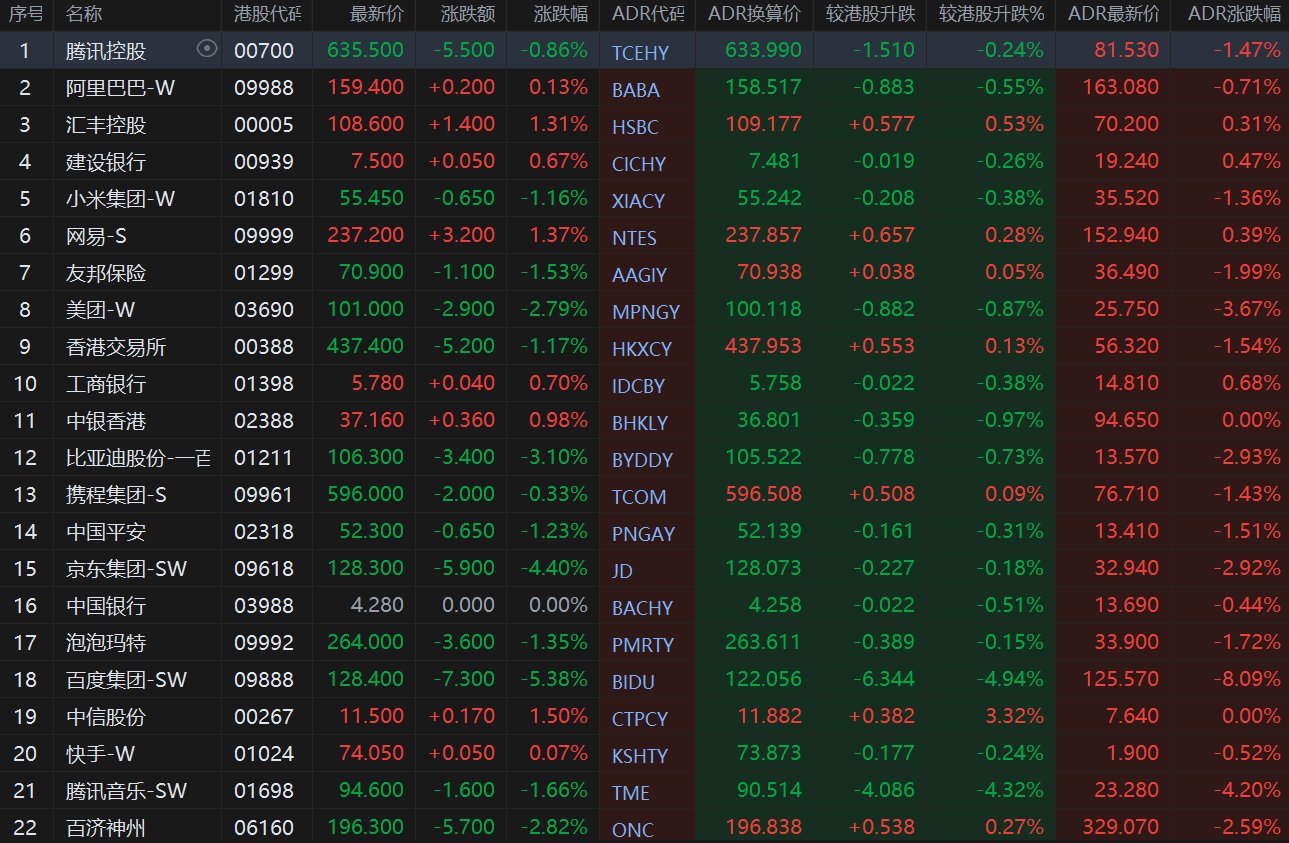The image size is (1289, 843).
Task: Open 比亚迪股份 stock entry
Action: point(138,458)
